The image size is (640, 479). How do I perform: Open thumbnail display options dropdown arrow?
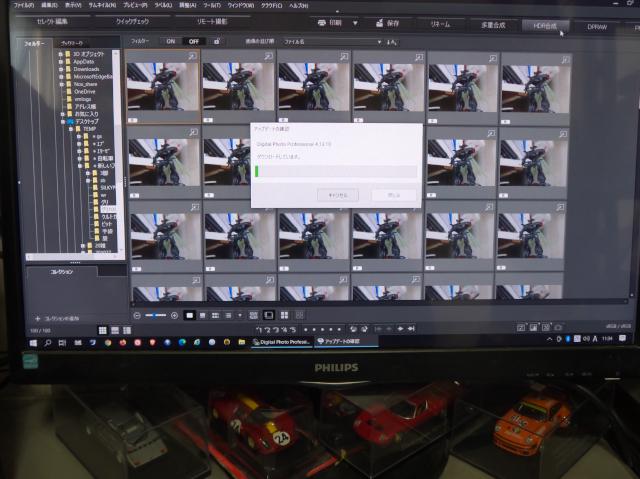(x=240, y=315)
